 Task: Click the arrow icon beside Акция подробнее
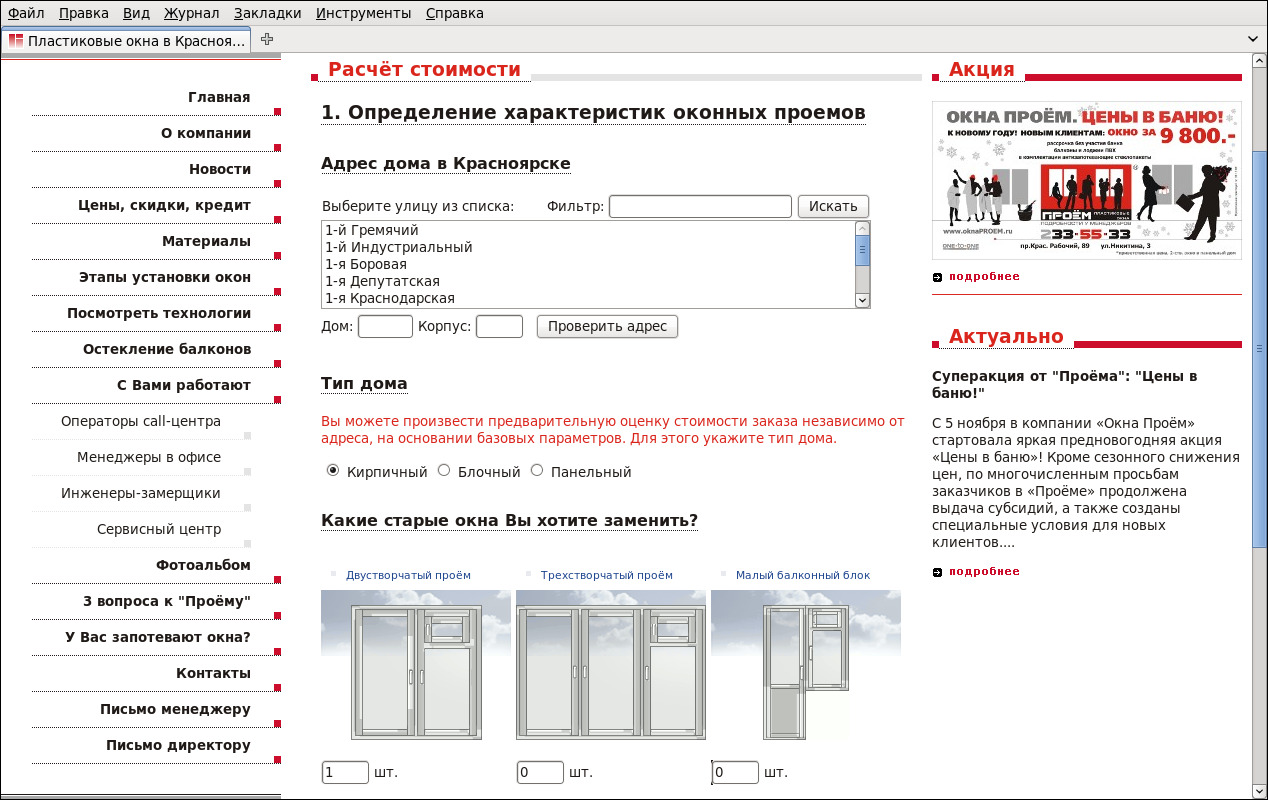coord(937,277)
